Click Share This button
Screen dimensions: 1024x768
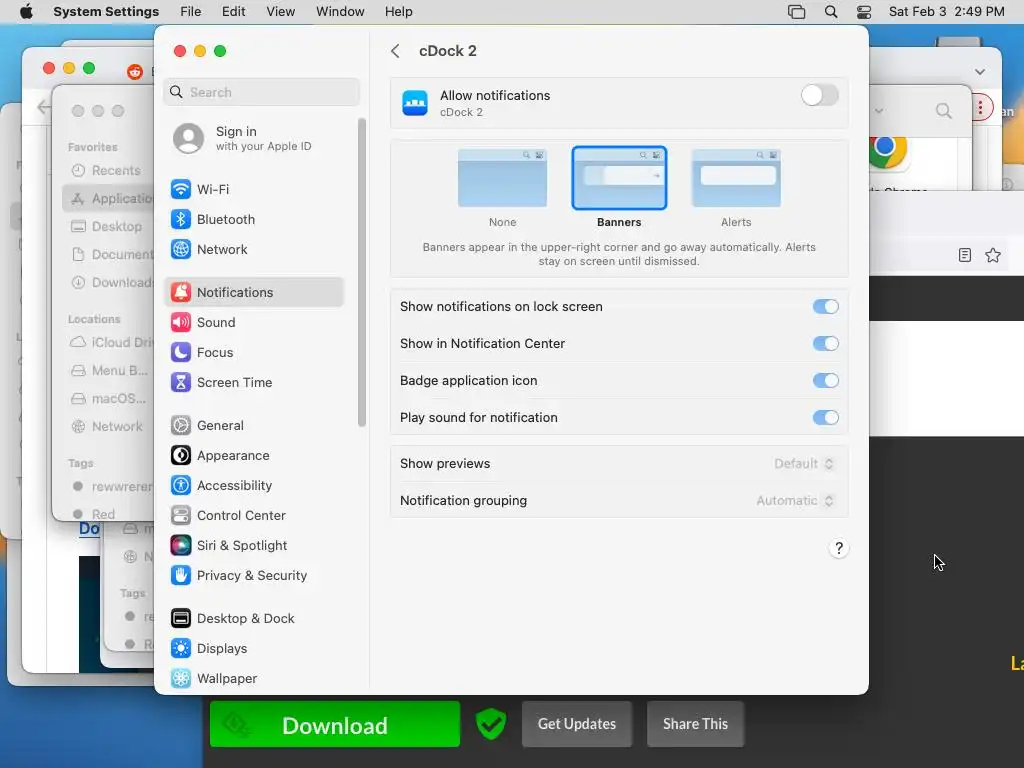coord(696,724)
